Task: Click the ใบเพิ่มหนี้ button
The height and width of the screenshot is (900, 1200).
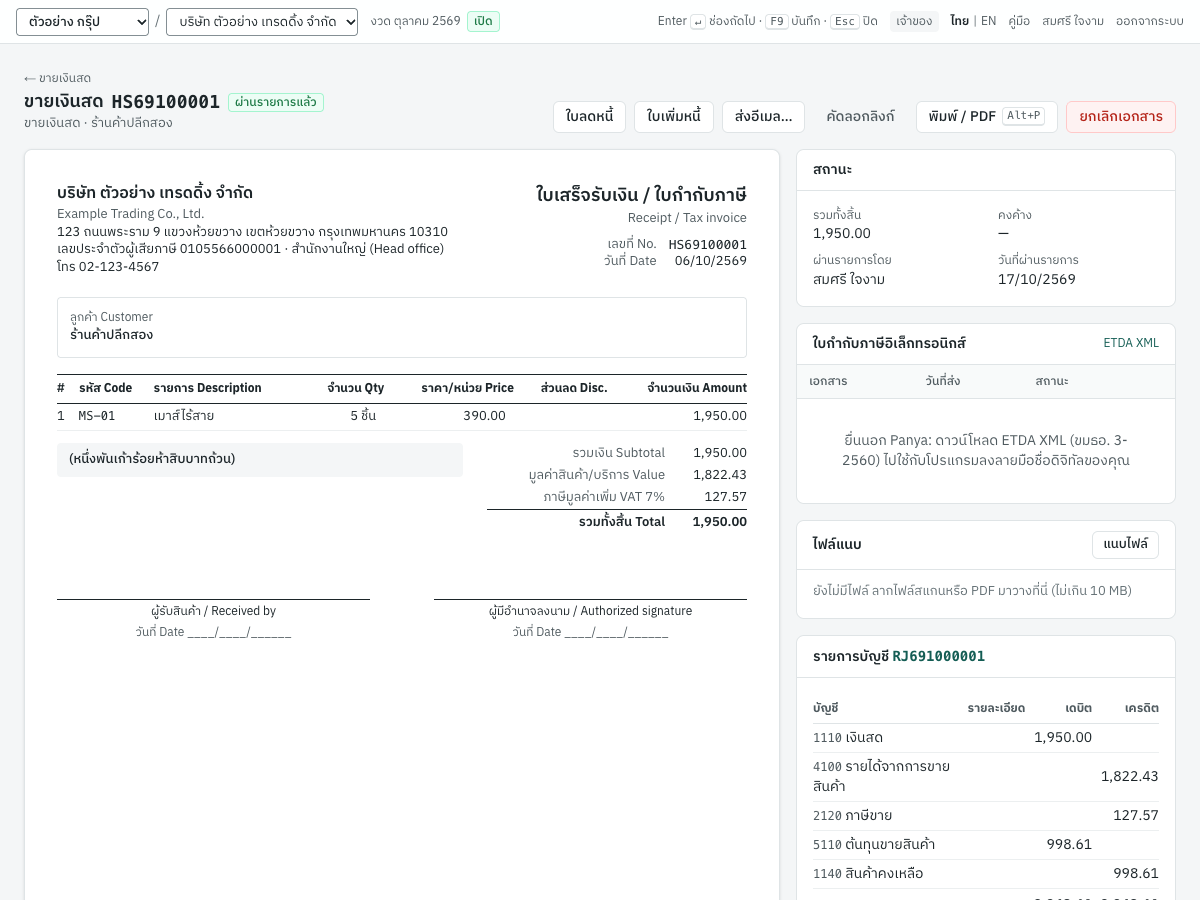Action: (x=674, y=117)
